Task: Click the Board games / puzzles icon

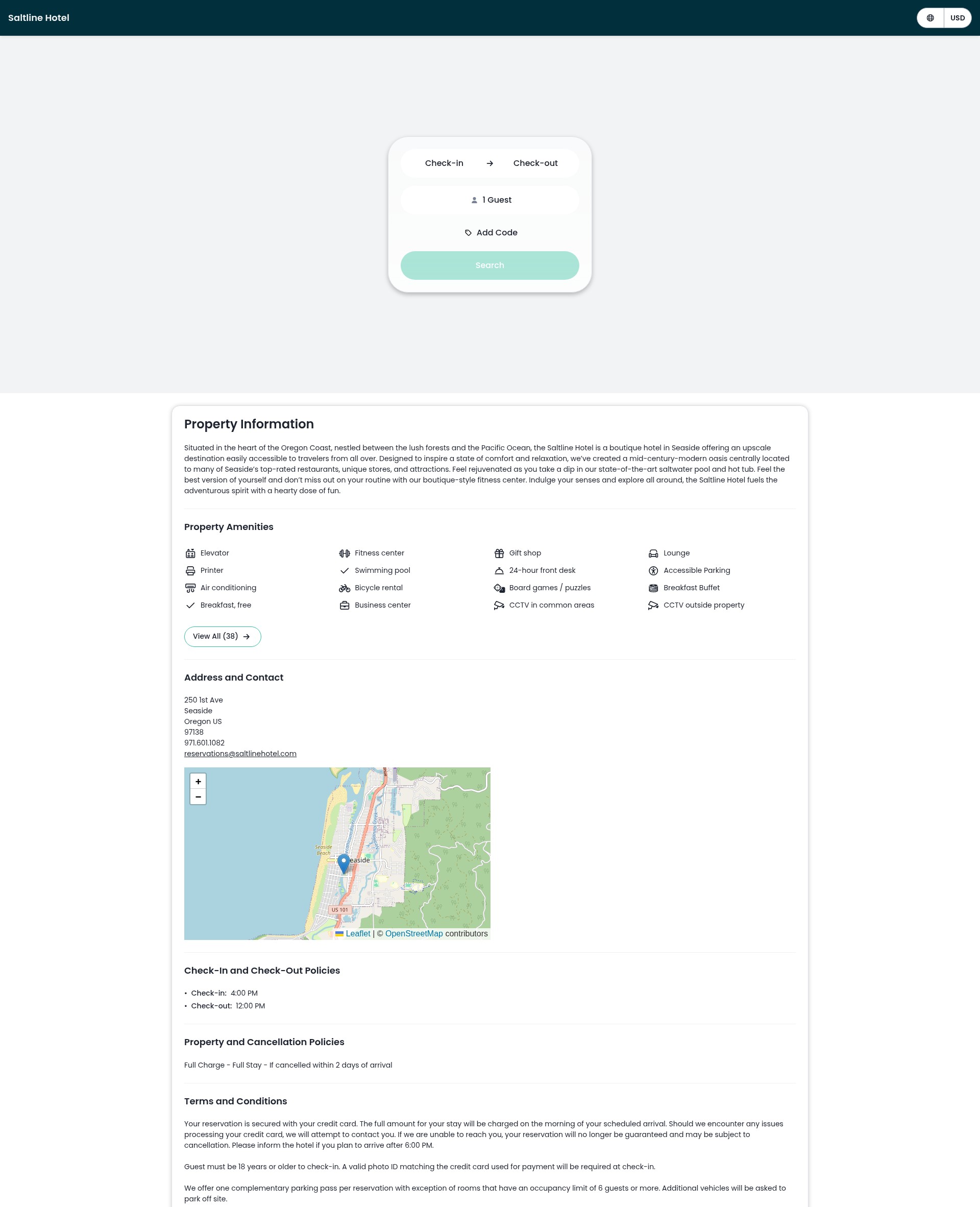Action: pos(499,588)
